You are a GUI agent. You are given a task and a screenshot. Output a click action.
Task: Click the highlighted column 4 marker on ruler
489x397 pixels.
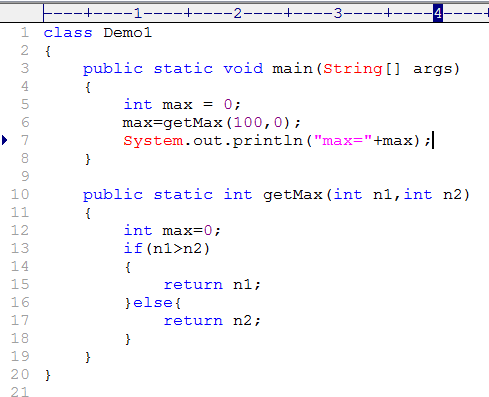pos(438,13)
